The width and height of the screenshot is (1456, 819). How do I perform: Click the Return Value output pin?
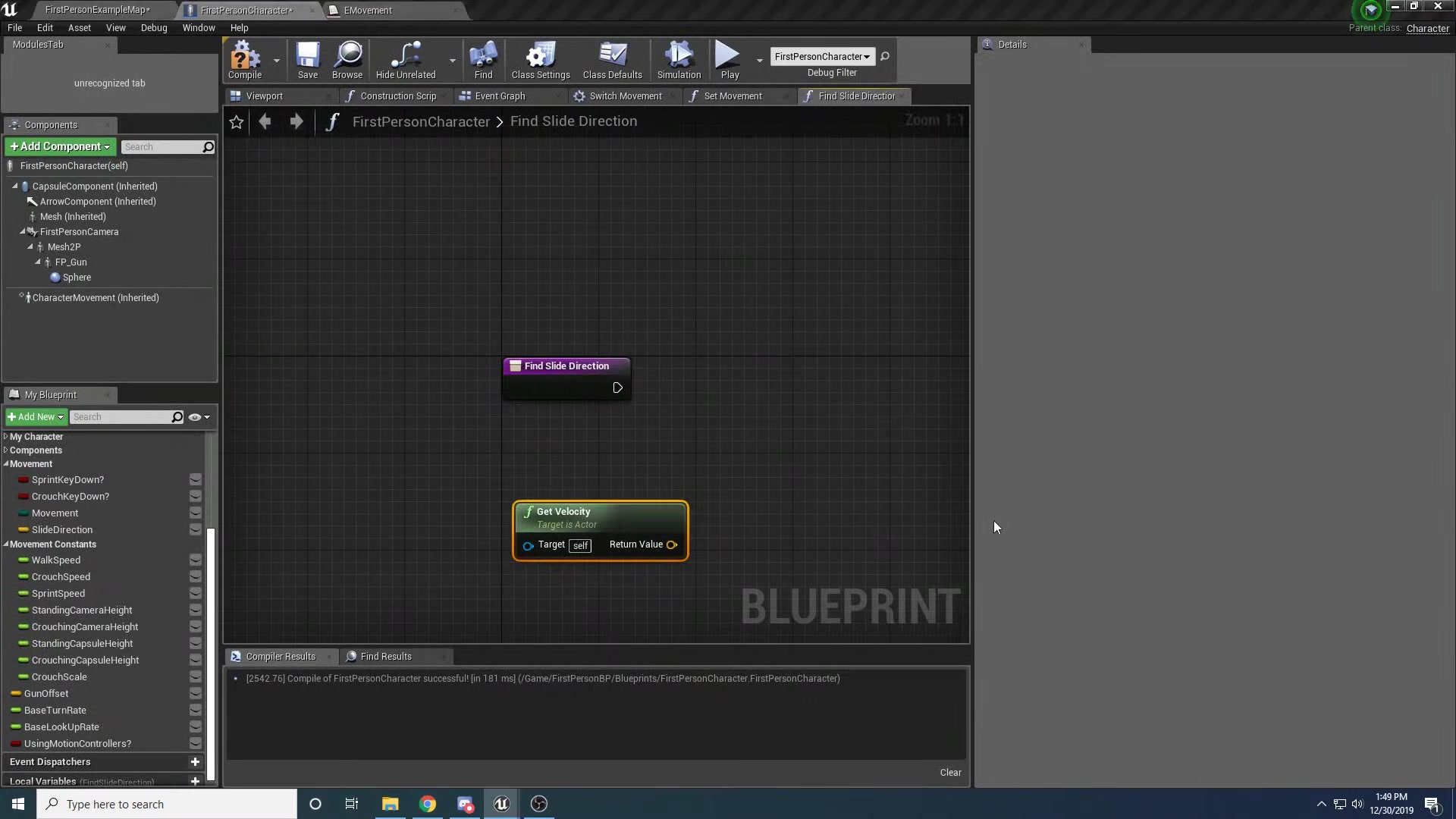pyautogui.click(x=672, y=545)
